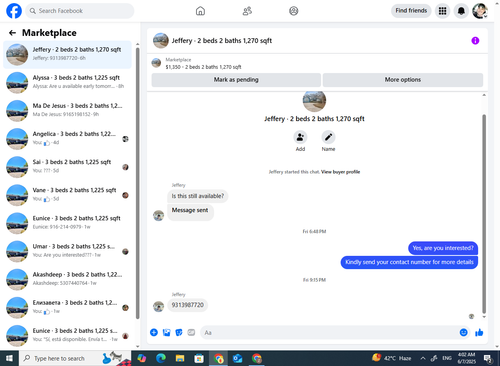Click the taskbar clock 4:02 AM
Viewport: 500px width, 366px height.
[466, 358]
